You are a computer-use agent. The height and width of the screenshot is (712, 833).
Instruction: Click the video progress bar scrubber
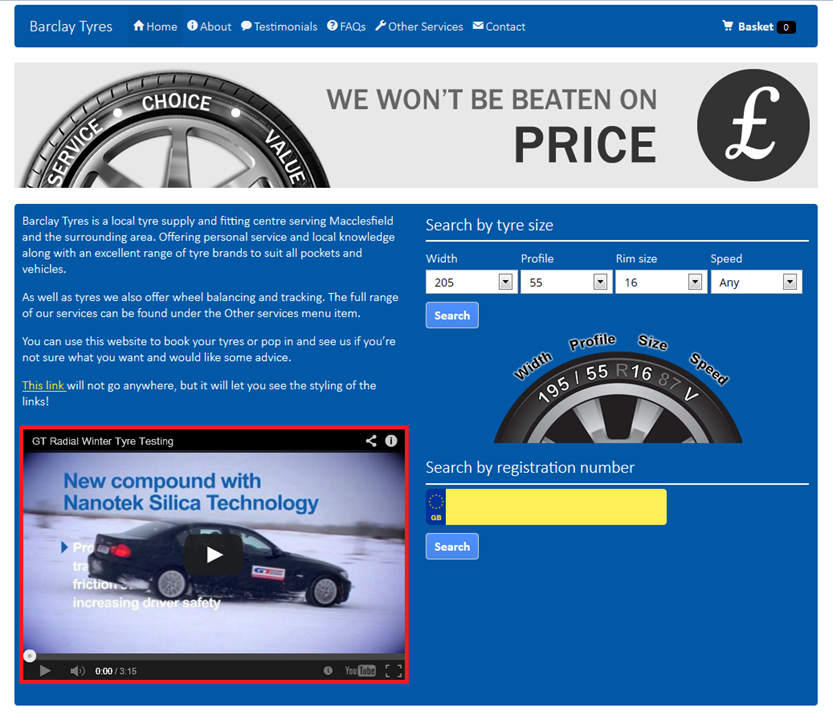coord(30,656)
